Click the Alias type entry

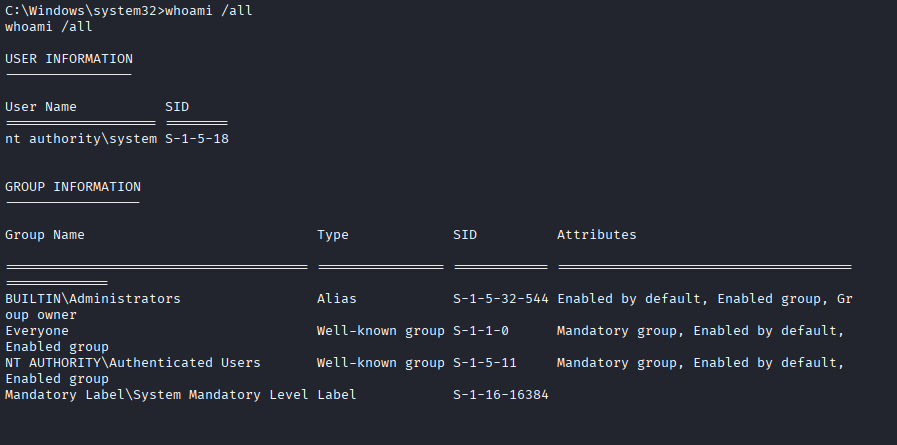(x=337, y=299)
